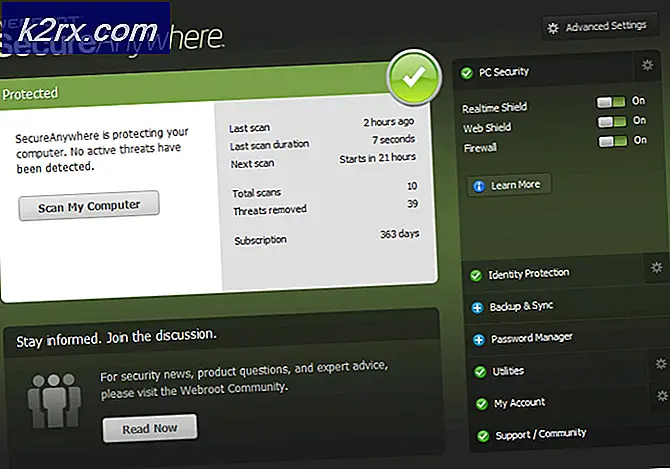This screenshot has height=469, width=670.
Task: Click the Threats removed value 39
Action: tap(412, 204)
